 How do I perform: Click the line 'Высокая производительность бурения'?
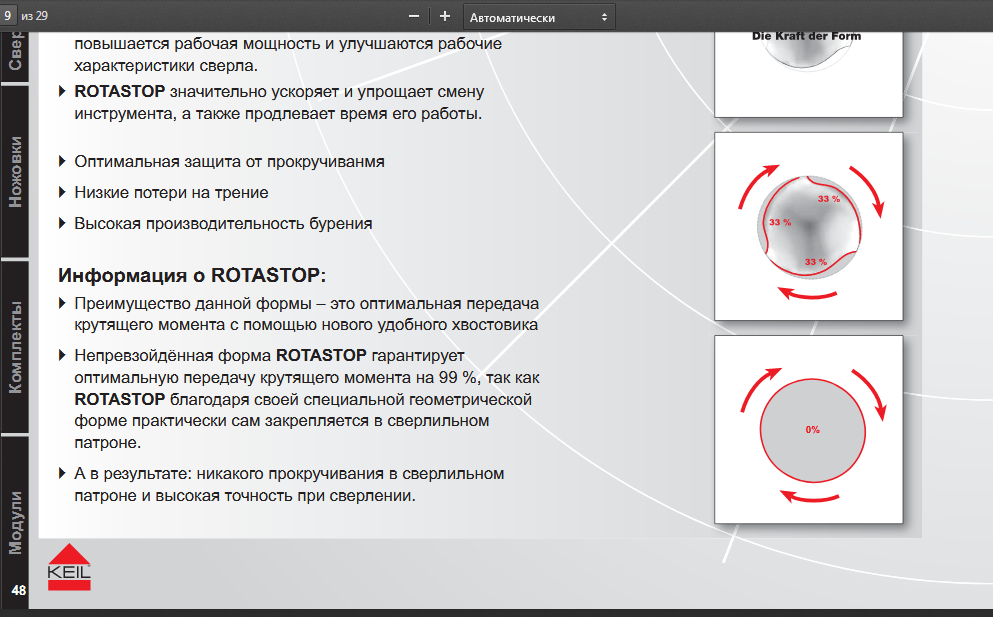pyautogui.click(x=223, y=224)
